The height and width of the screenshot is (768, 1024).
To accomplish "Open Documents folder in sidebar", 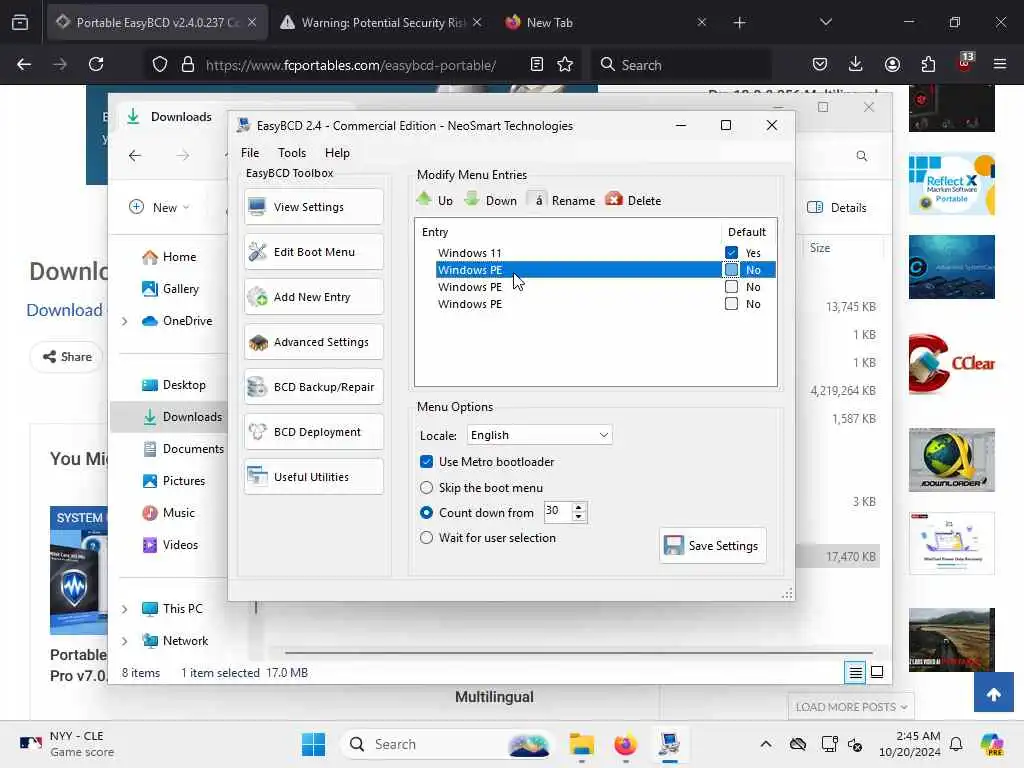I will (x=183, y=449).
